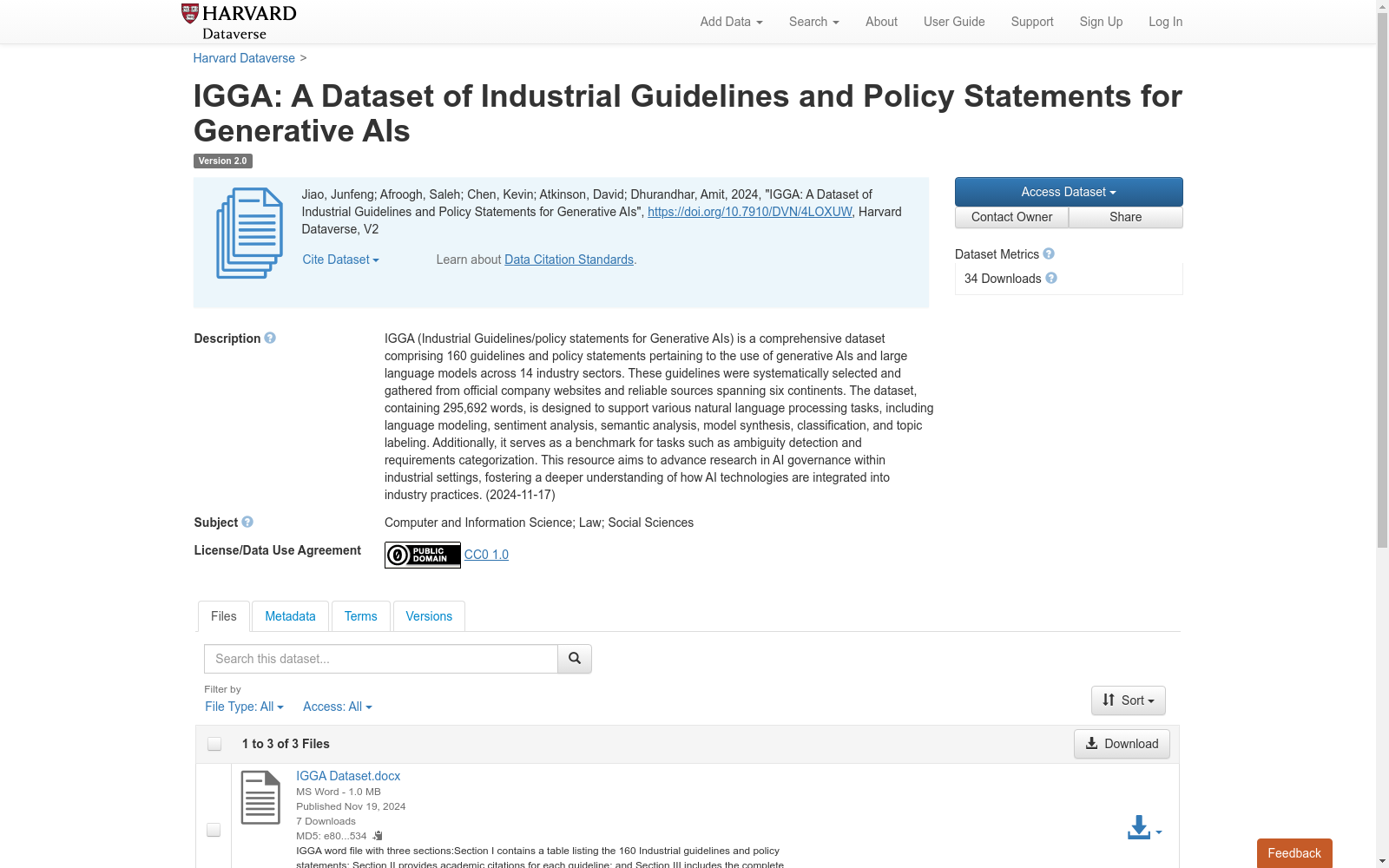Viewport: 1389px width, 868px height.
Task: Follow the Harvard Dataverse breadcrumb link
Action: click(244, 58)
